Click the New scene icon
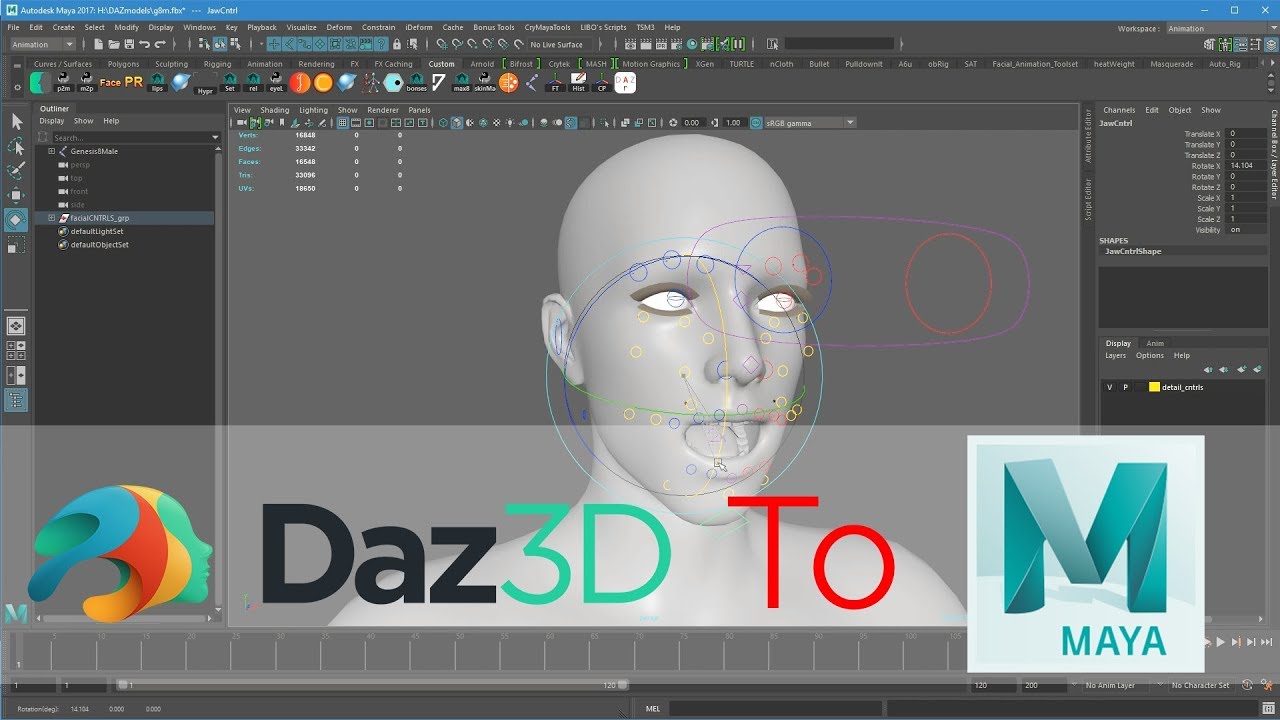Screen dimensions: 1280x720 tap(99, 44)
